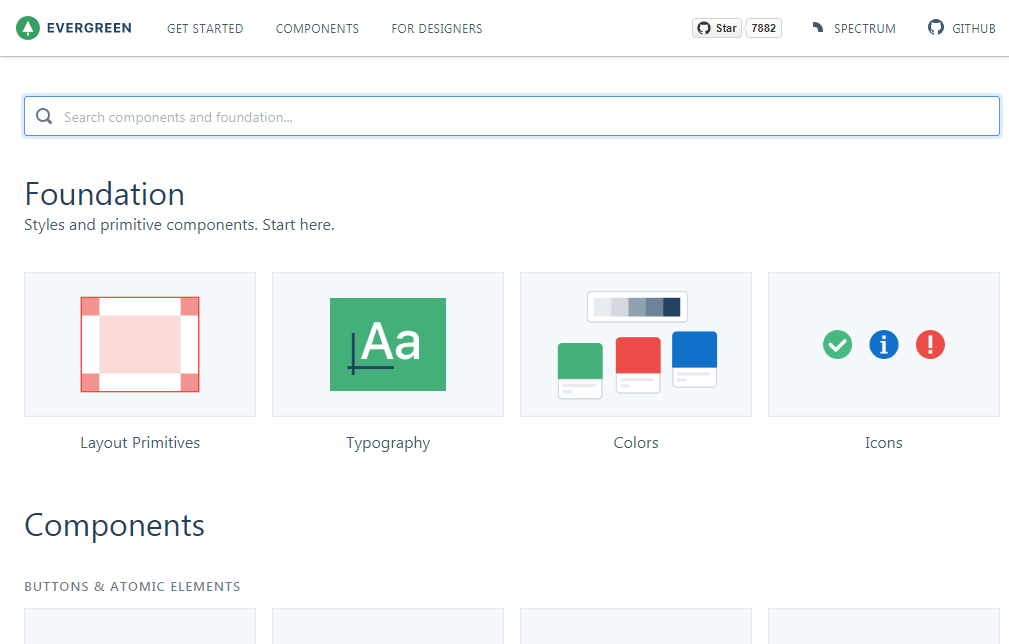Image resolution: width=1009 pixels, height=644 pixels.
Task: Click the Evergreen tree logo icon
Action: click(28, 28)
